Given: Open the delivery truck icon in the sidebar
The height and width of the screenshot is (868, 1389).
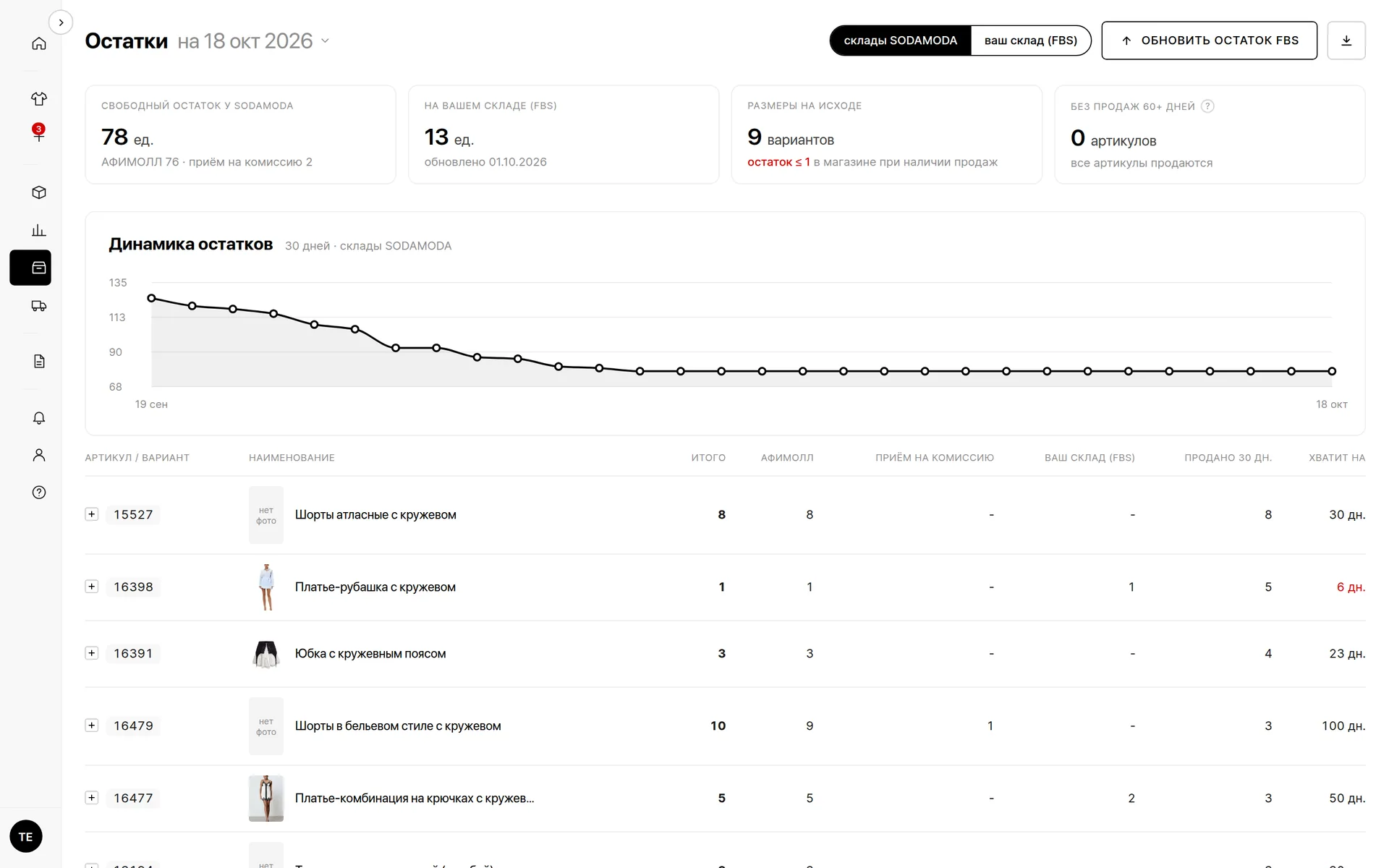Looking at the screenshot, I should pos(39,306).
